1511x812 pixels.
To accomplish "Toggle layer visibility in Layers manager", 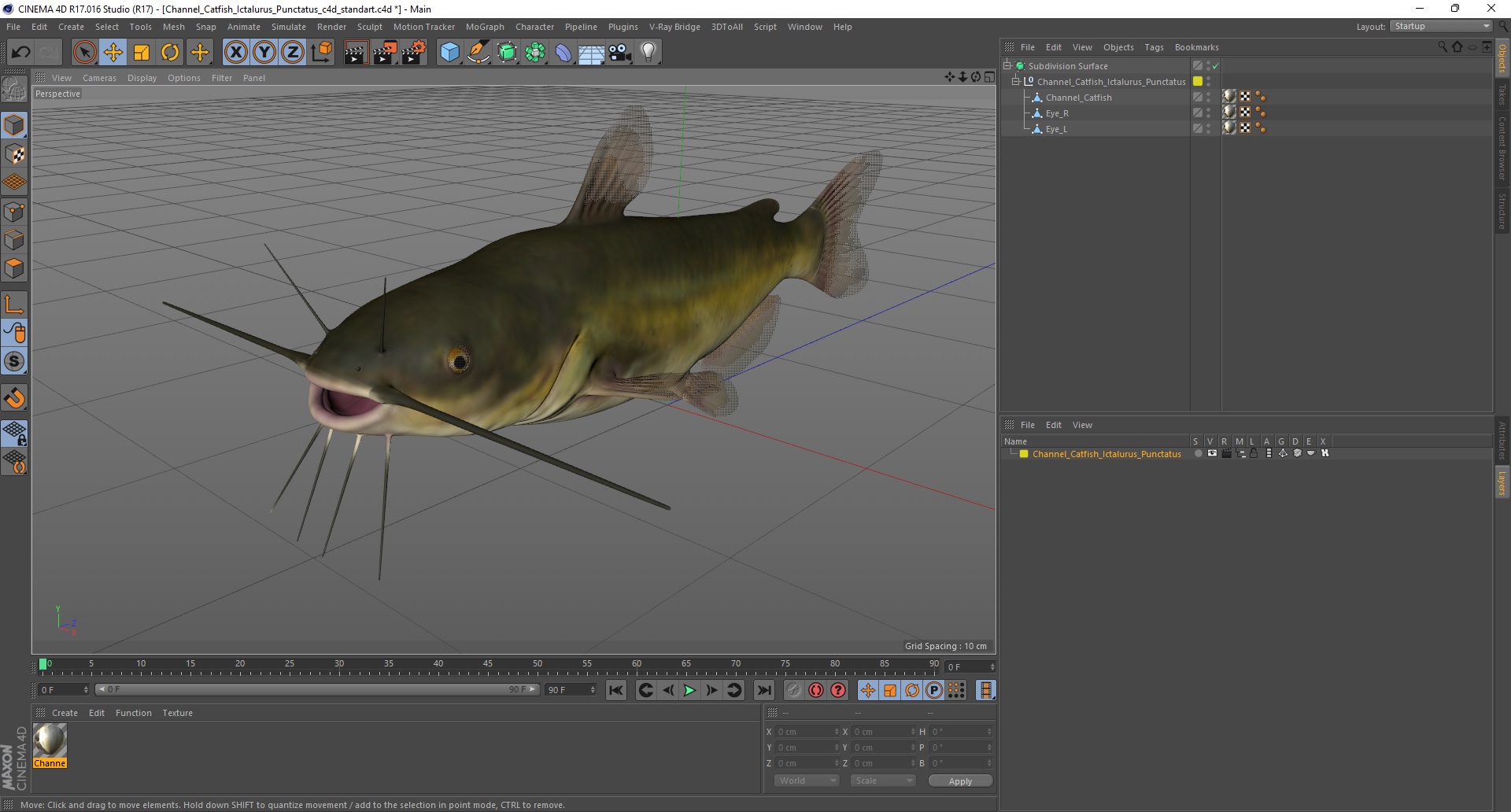I will [x=1212, y=453].
